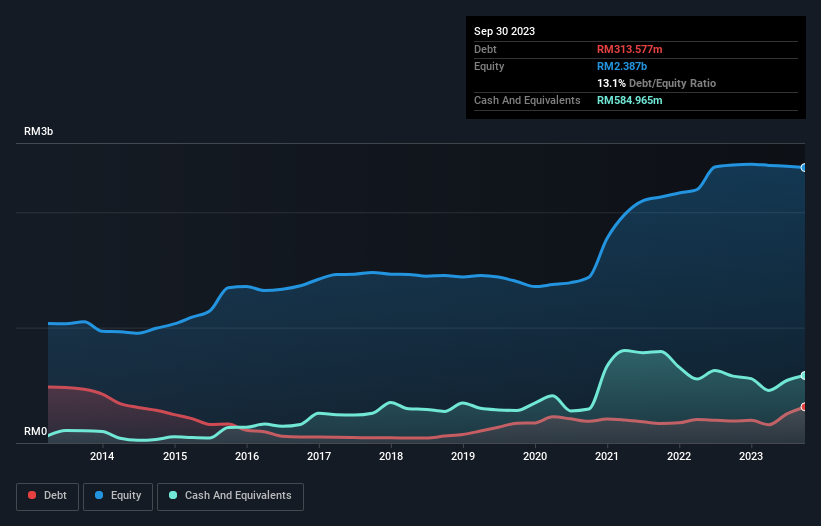Select the 2015 x-axis label

click(175, 456)
